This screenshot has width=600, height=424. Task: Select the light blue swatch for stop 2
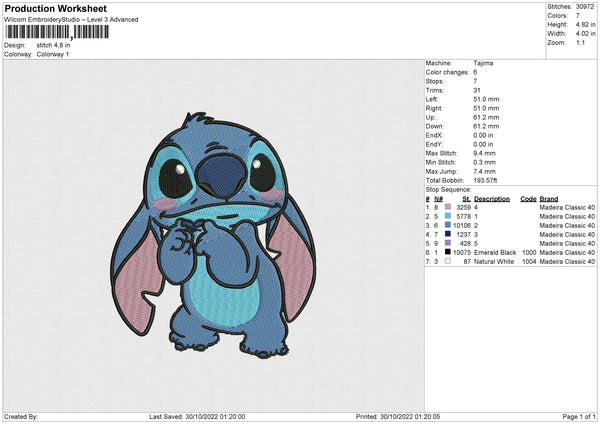pos(447,216)
